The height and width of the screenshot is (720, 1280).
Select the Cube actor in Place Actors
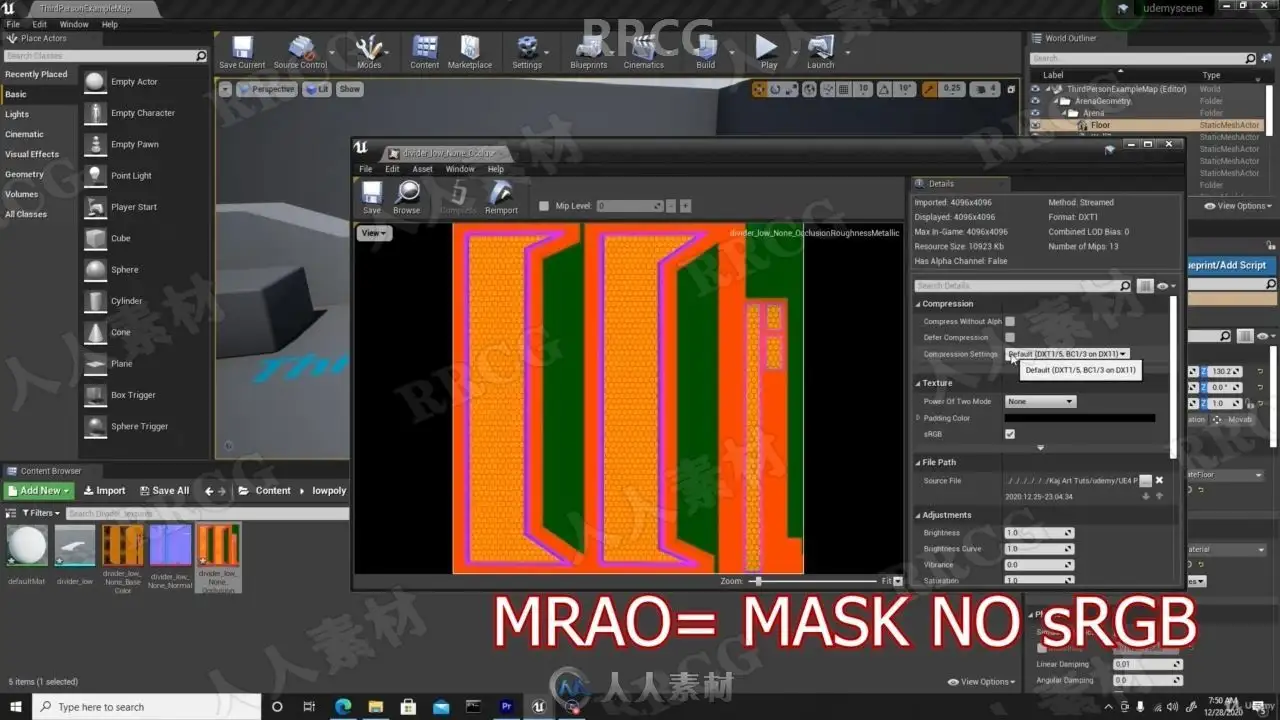pos(121,238)
